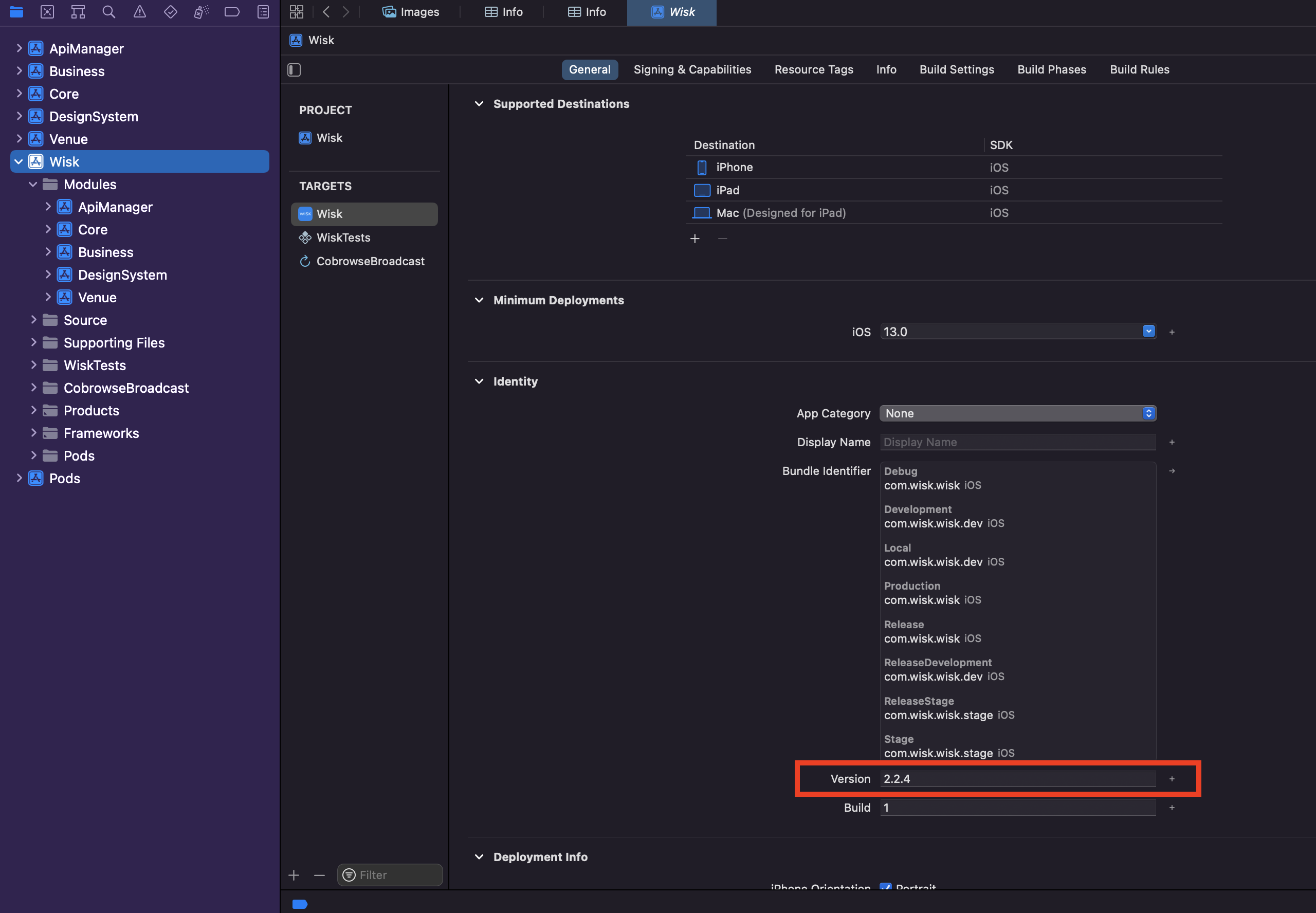Image resolution: width=1316 pixels, height=913 pixels.
Task: Add a destination with the plus button
Action: click(695, 239)
